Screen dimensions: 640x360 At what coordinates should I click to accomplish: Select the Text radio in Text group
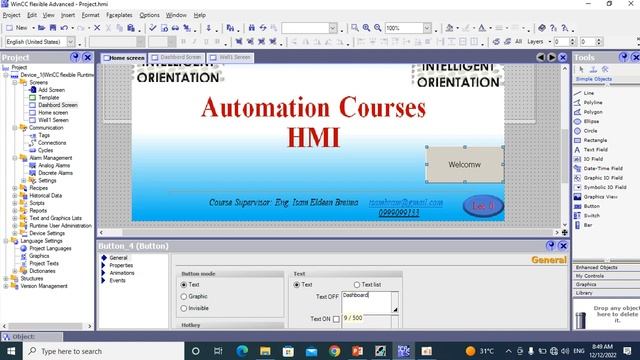(297, 284)
